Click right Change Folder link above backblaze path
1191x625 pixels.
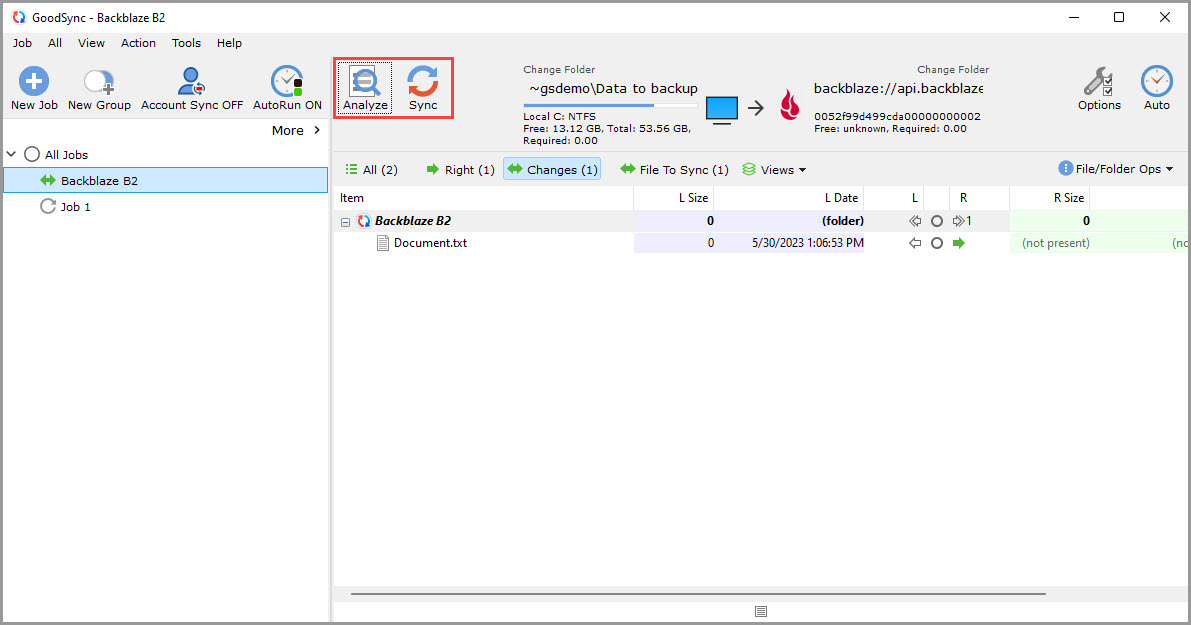952,69
